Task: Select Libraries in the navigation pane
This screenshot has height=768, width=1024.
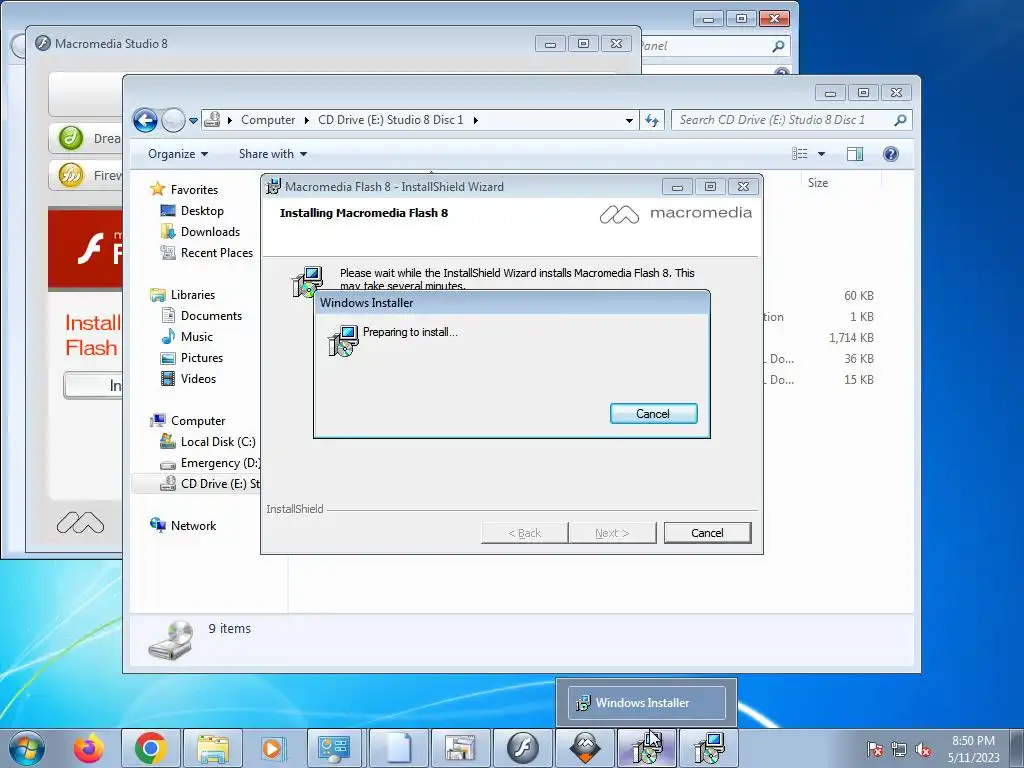Action: pyautogui.click(x=193, y=295)
